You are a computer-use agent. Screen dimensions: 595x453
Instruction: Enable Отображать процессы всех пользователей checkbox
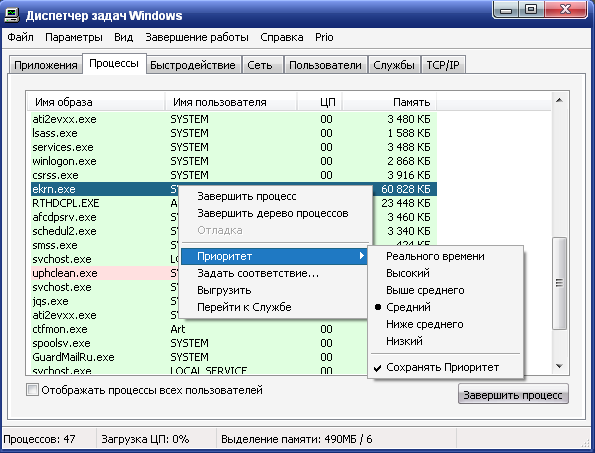[x=32, y=390]
